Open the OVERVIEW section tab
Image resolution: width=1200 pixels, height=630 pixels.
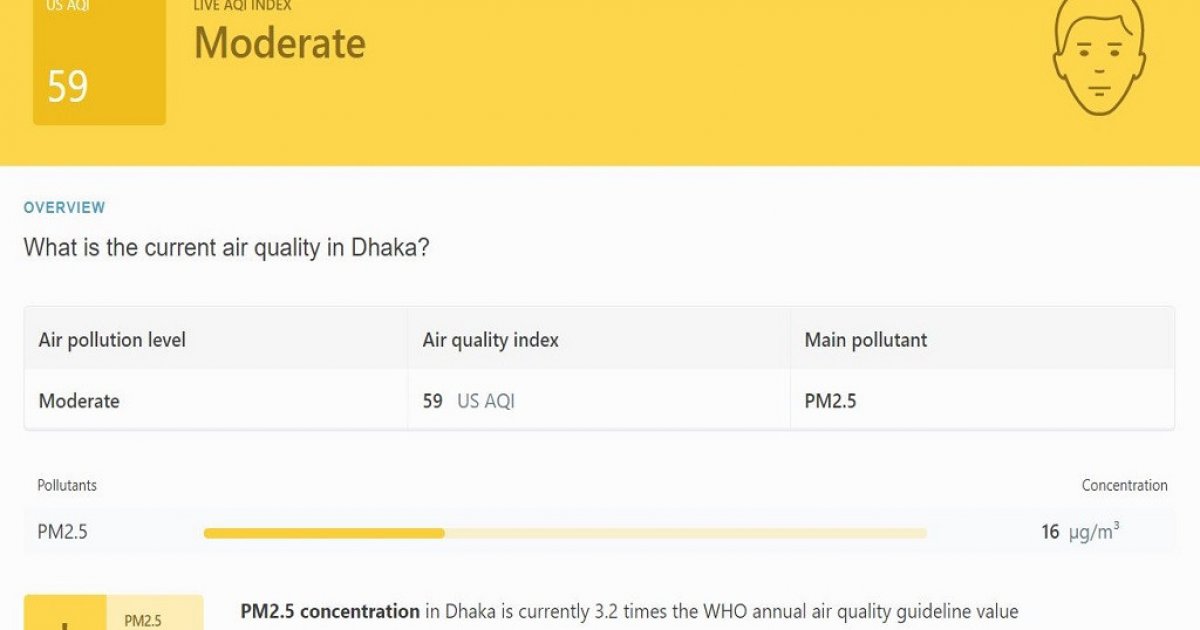click(64, 207)
